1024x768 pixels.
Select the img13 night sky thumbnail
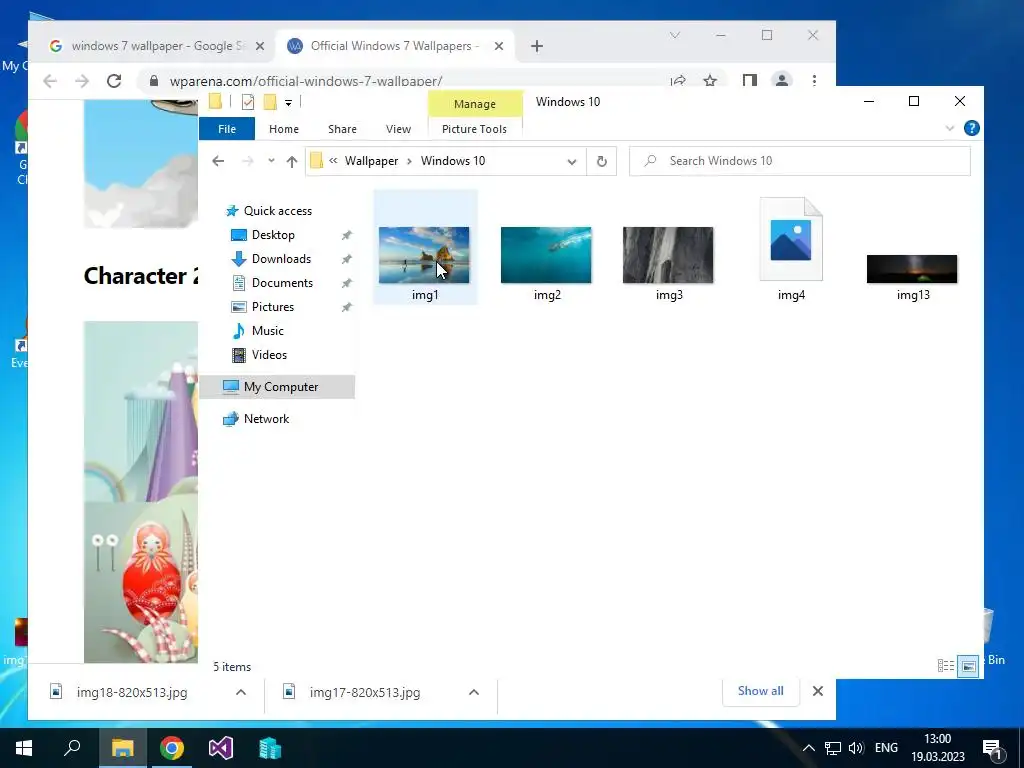(x=912, y=269)
